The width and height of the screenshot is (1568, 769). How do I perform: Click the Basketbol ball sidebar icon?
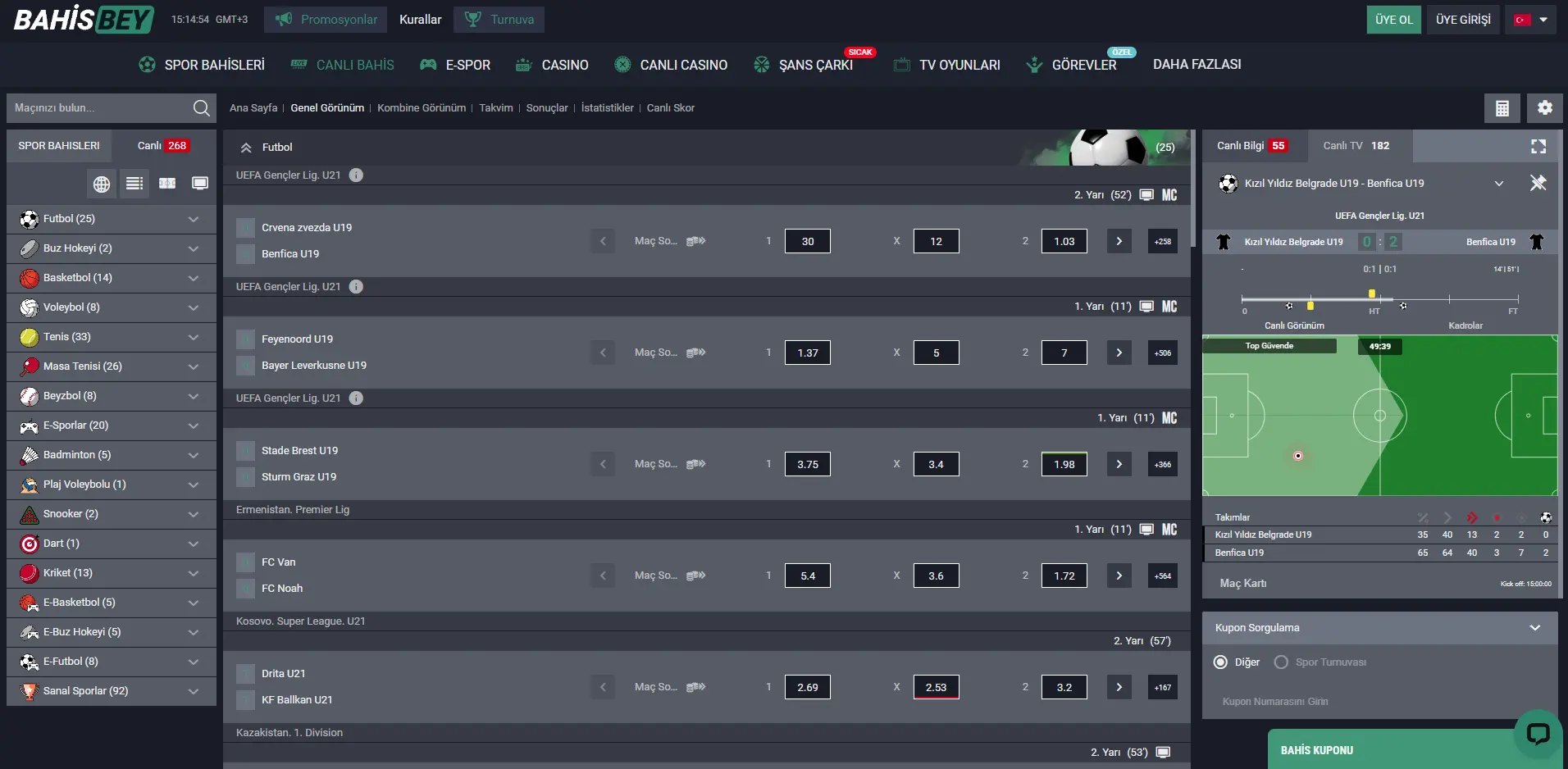click(x=30, y=278)
